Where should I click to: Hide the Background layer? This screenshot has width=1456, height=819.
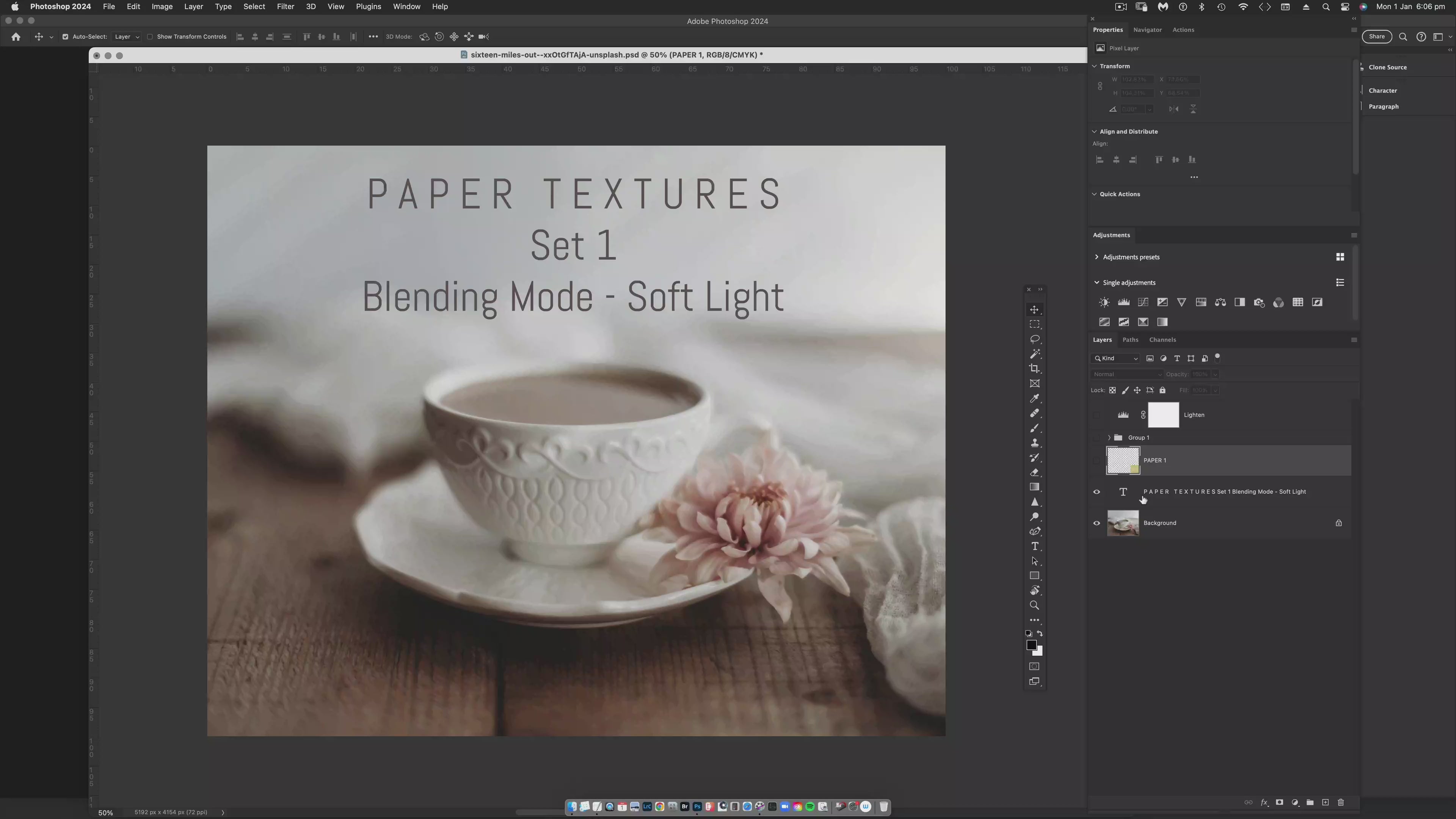coord(1097,523)
